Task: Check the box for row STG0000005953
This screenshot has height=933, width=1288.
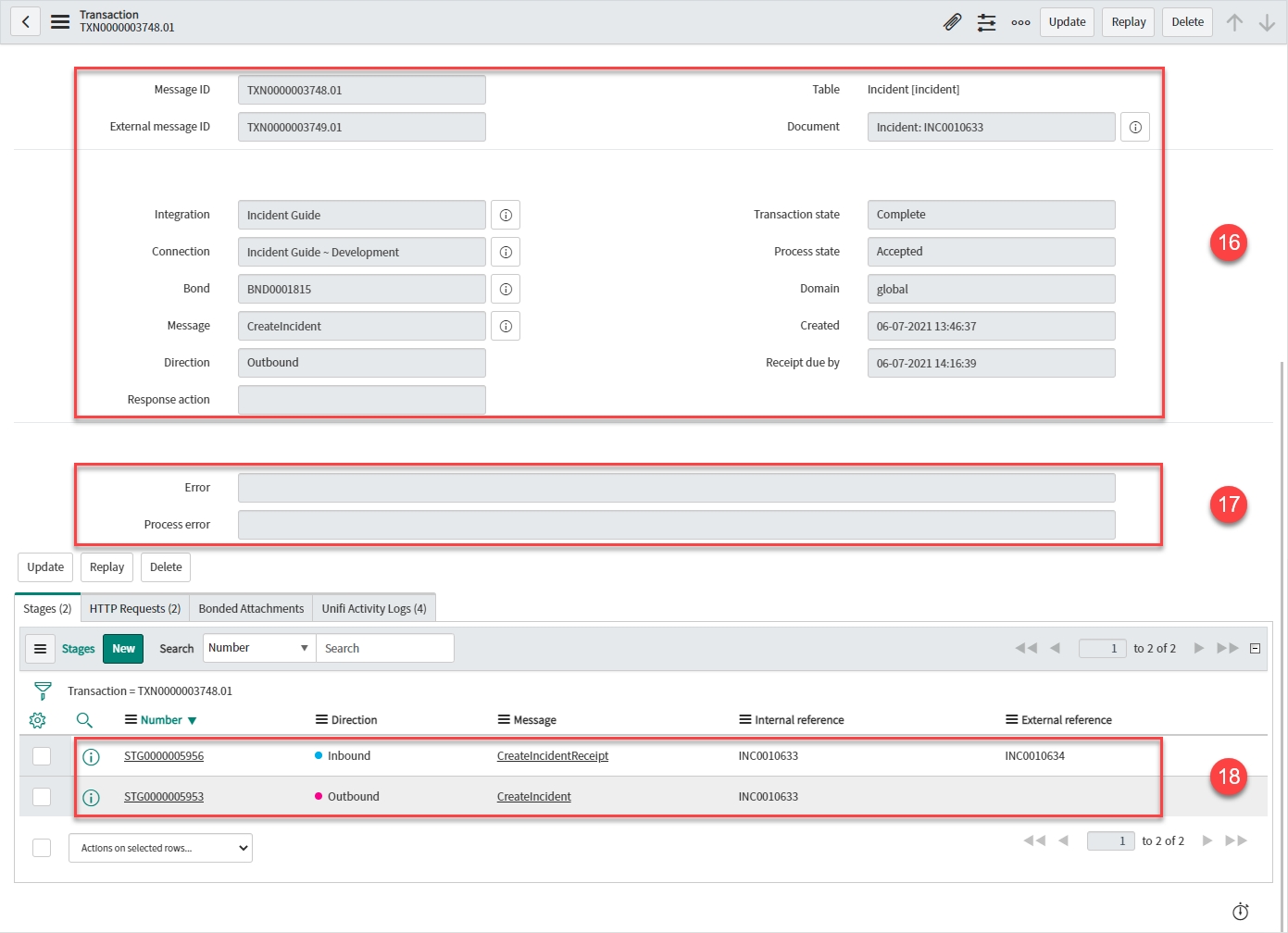Action: 42,797
